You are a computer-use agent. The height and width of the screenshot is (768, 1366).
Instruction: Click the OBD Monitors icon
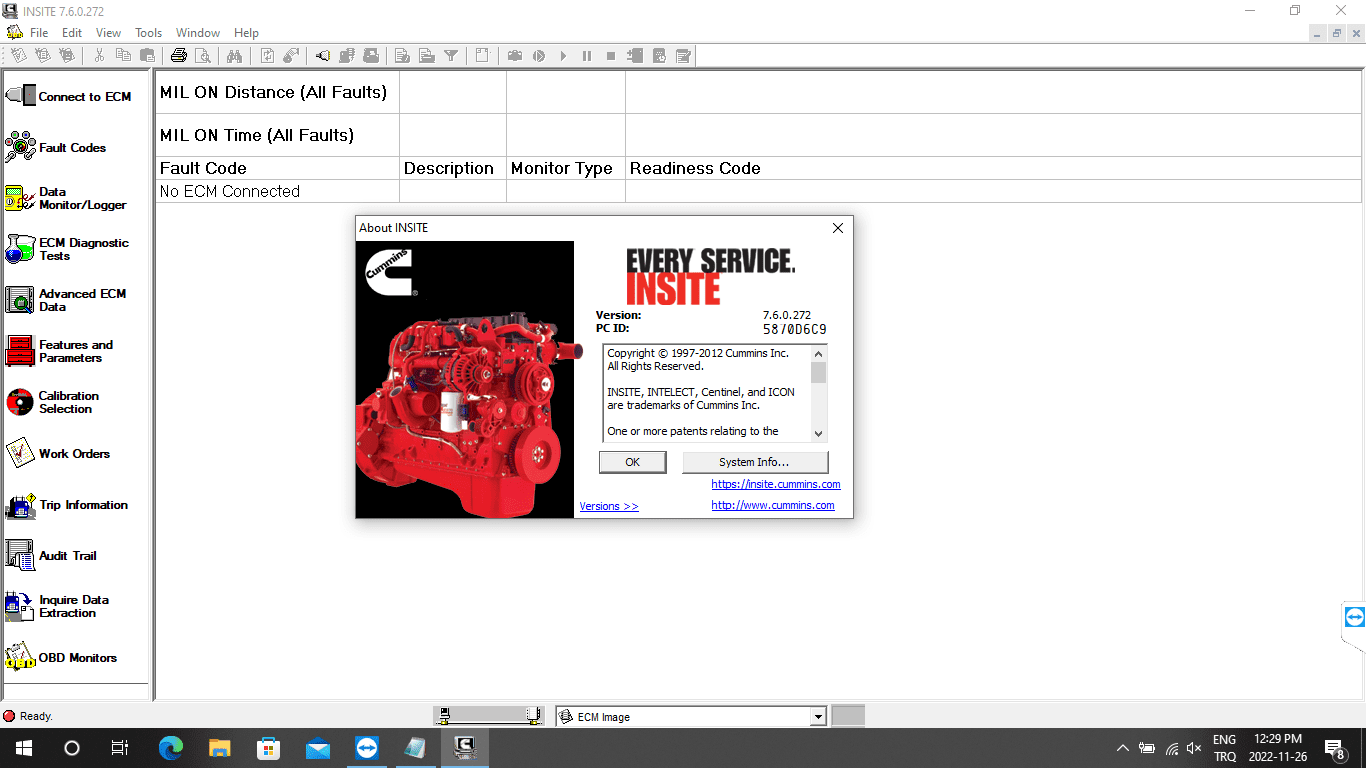pos(21,657)
